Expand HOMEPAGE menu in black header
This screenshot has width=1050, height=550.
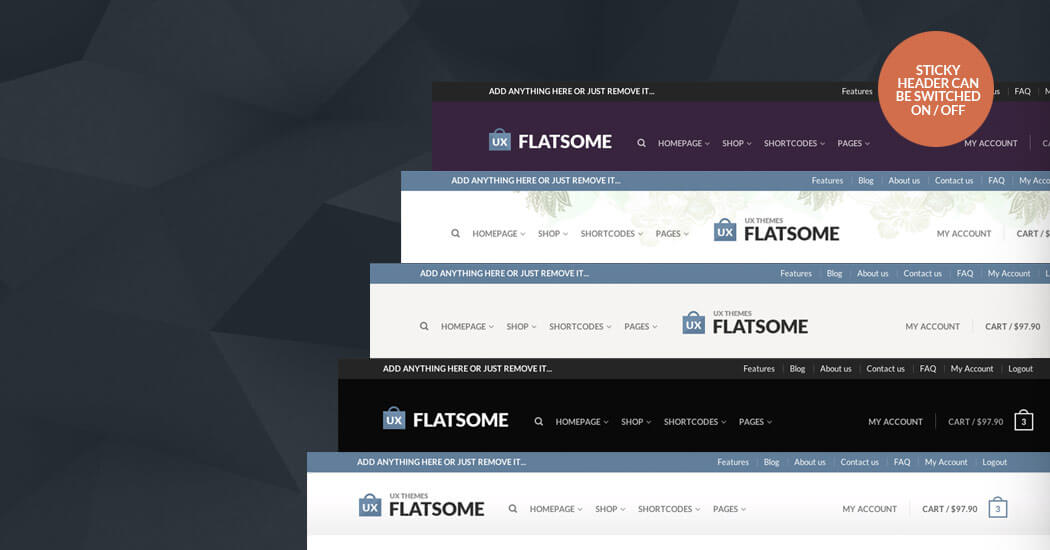tap(582, 421)
